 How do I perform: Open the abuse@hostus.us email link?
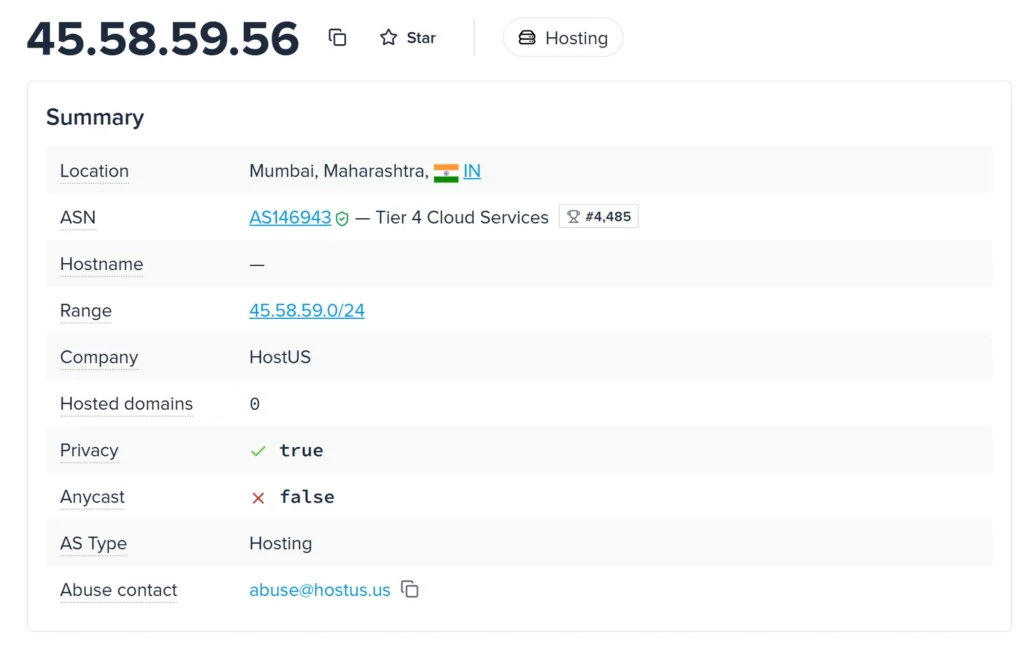[320, 590]
